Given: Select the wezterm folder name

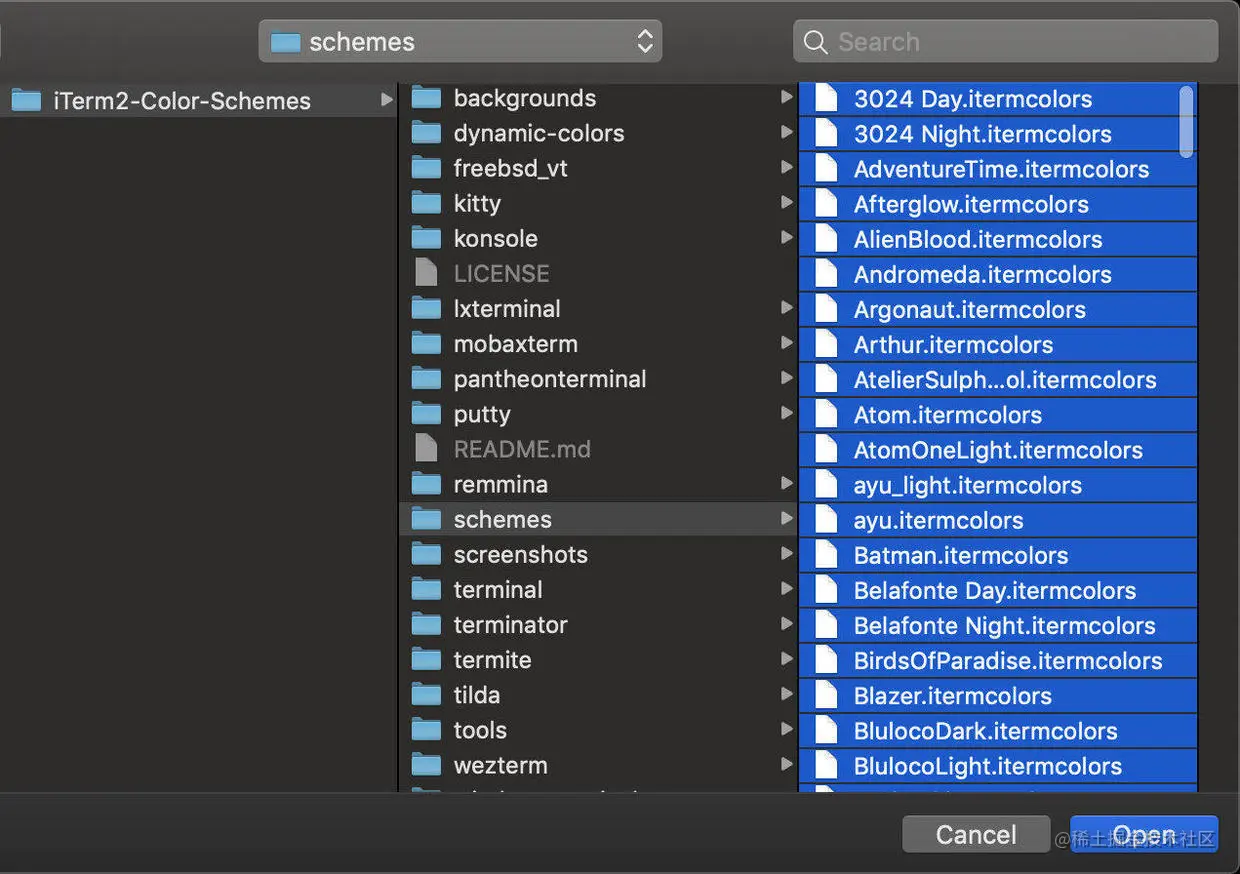Looking at the screenshot, I should click(501, 765).
